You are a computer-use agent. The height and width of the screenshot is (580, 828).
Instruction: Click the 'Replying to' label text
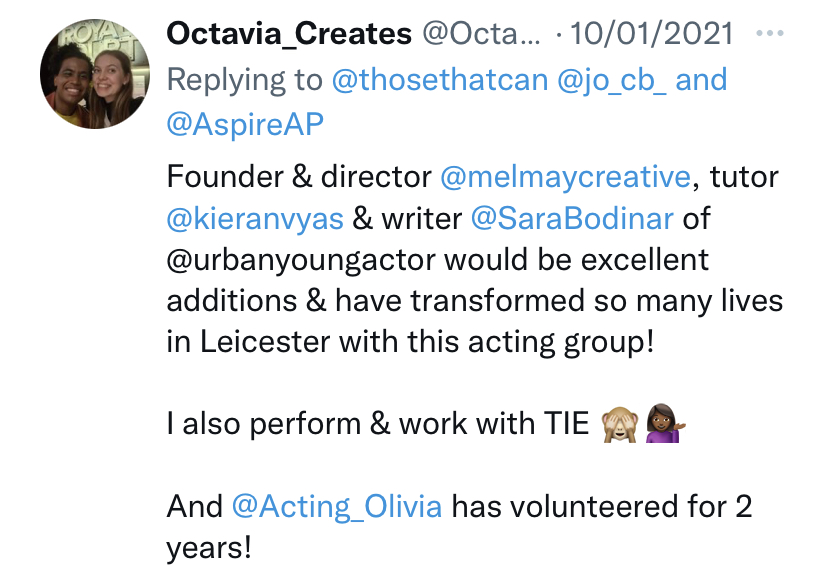pyautogui.click(x=244, y=80)
